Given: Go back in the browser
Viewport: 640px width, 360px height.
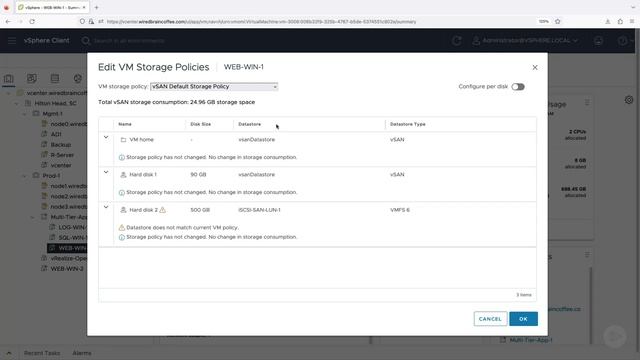Looking at the screenshot, I should [8, 21].
